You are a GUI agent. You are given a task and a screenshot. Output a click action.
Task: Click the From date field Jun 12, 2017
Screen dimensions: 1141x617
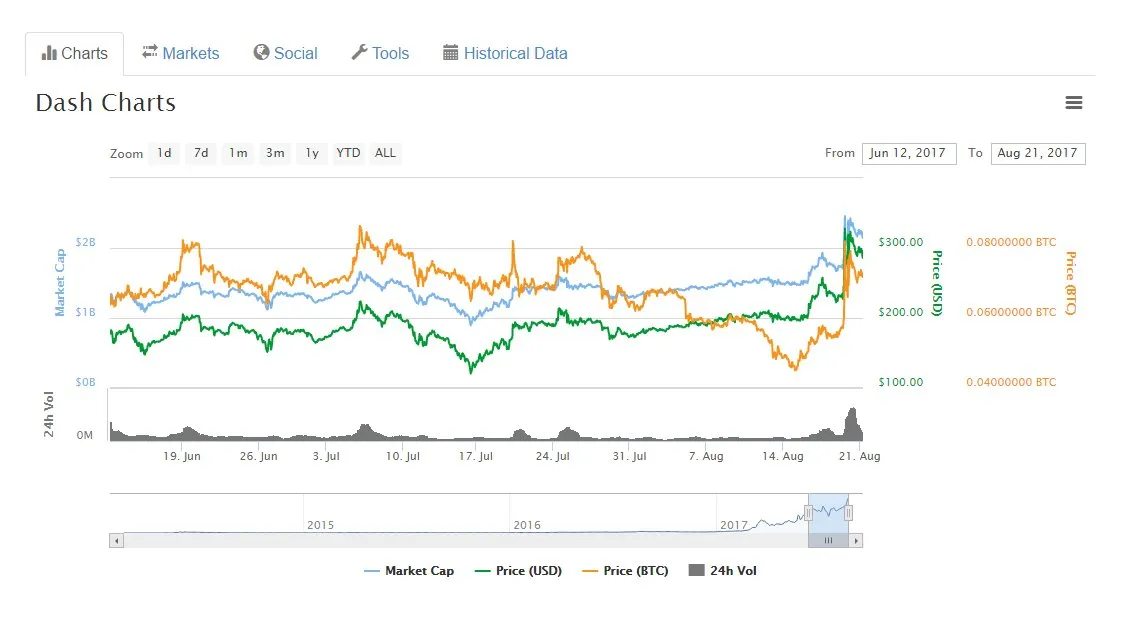(x=909, y=154)
